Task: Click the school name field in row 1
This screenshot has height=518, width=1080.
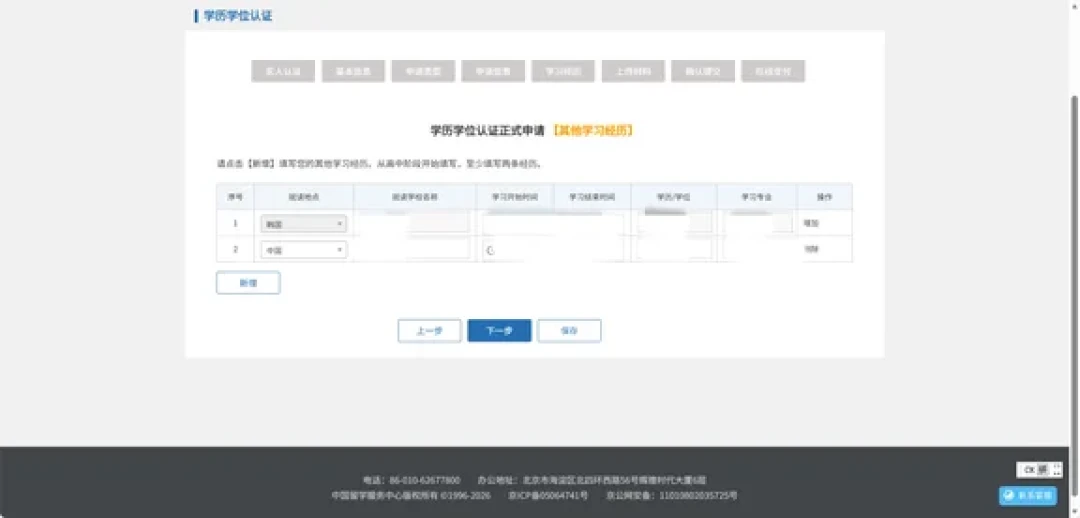Action: [414, 223]
